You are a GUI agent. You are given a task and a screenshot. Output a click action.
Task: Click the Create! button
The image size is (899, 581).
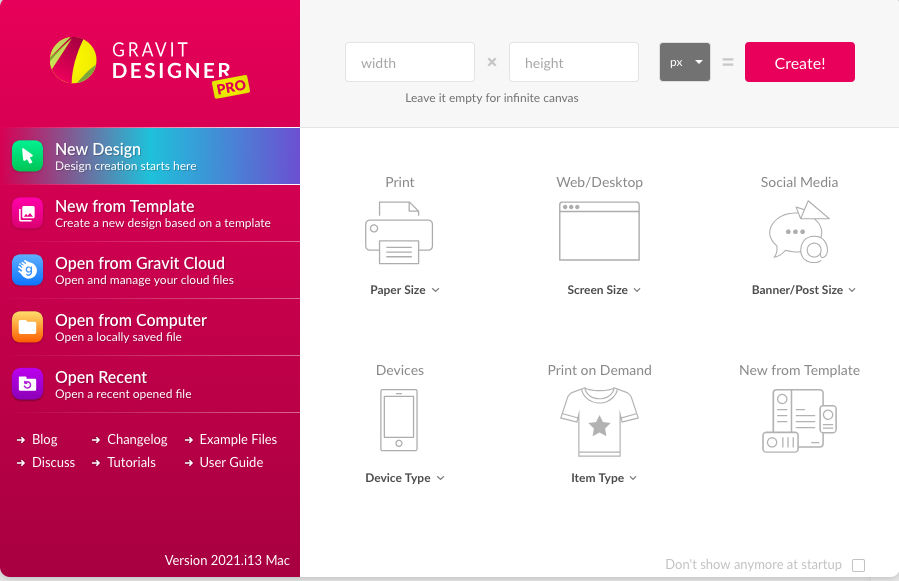tap(800, 62)
